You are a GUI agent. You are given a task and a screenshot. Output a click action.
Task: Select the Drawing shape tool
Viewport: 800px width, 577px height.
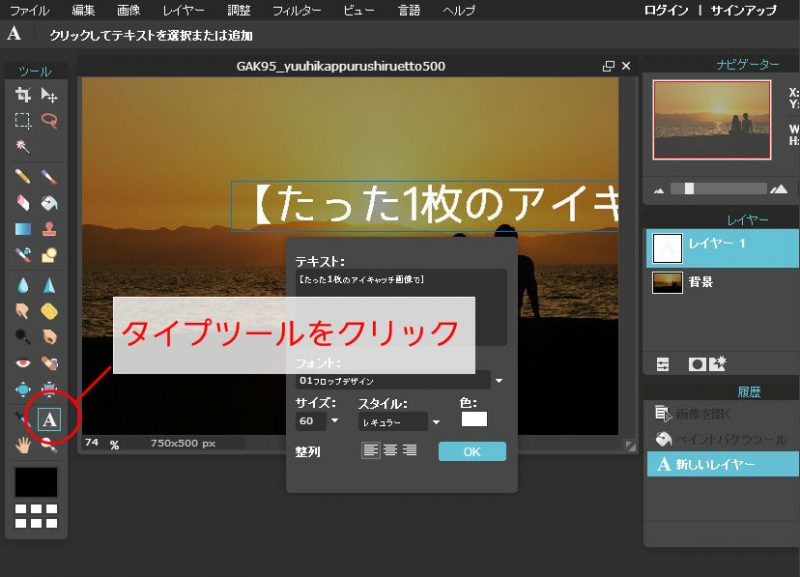[49, 255]
